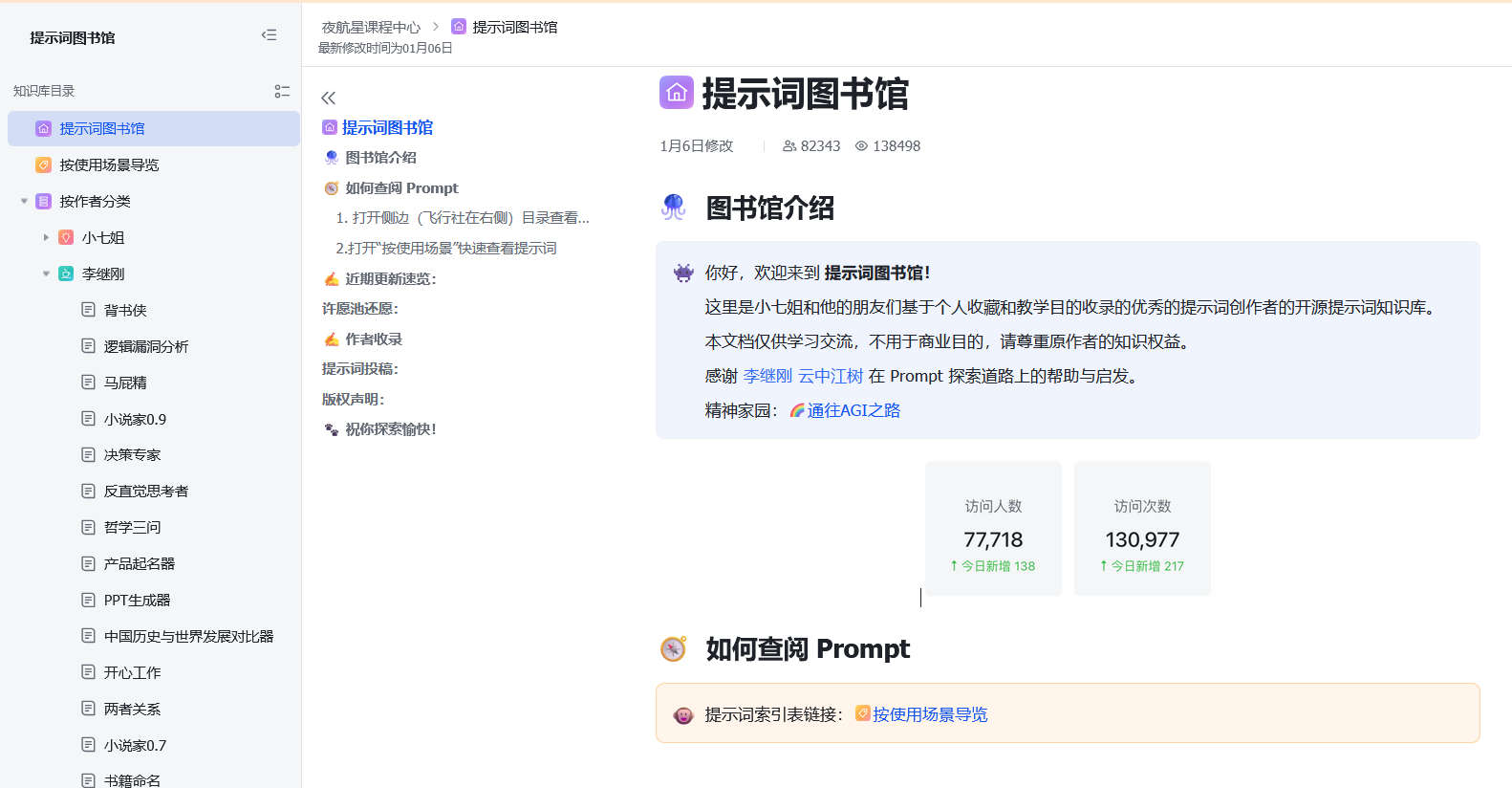Click document icon next to 马屁精
The image size is (1512, 788).
pyautogui.click(x=89, y=383)
